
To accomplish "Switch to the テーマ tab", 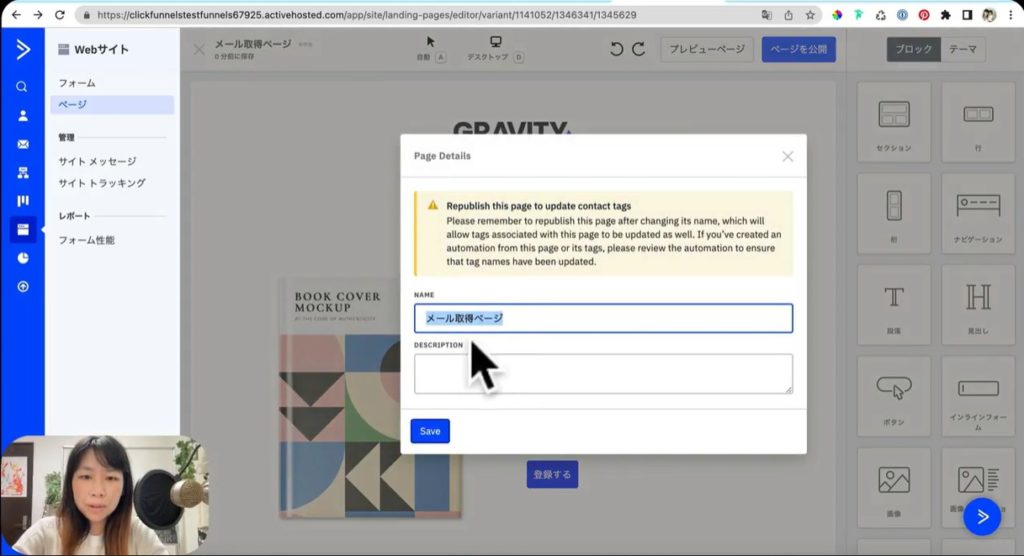I will click(962, 49).
